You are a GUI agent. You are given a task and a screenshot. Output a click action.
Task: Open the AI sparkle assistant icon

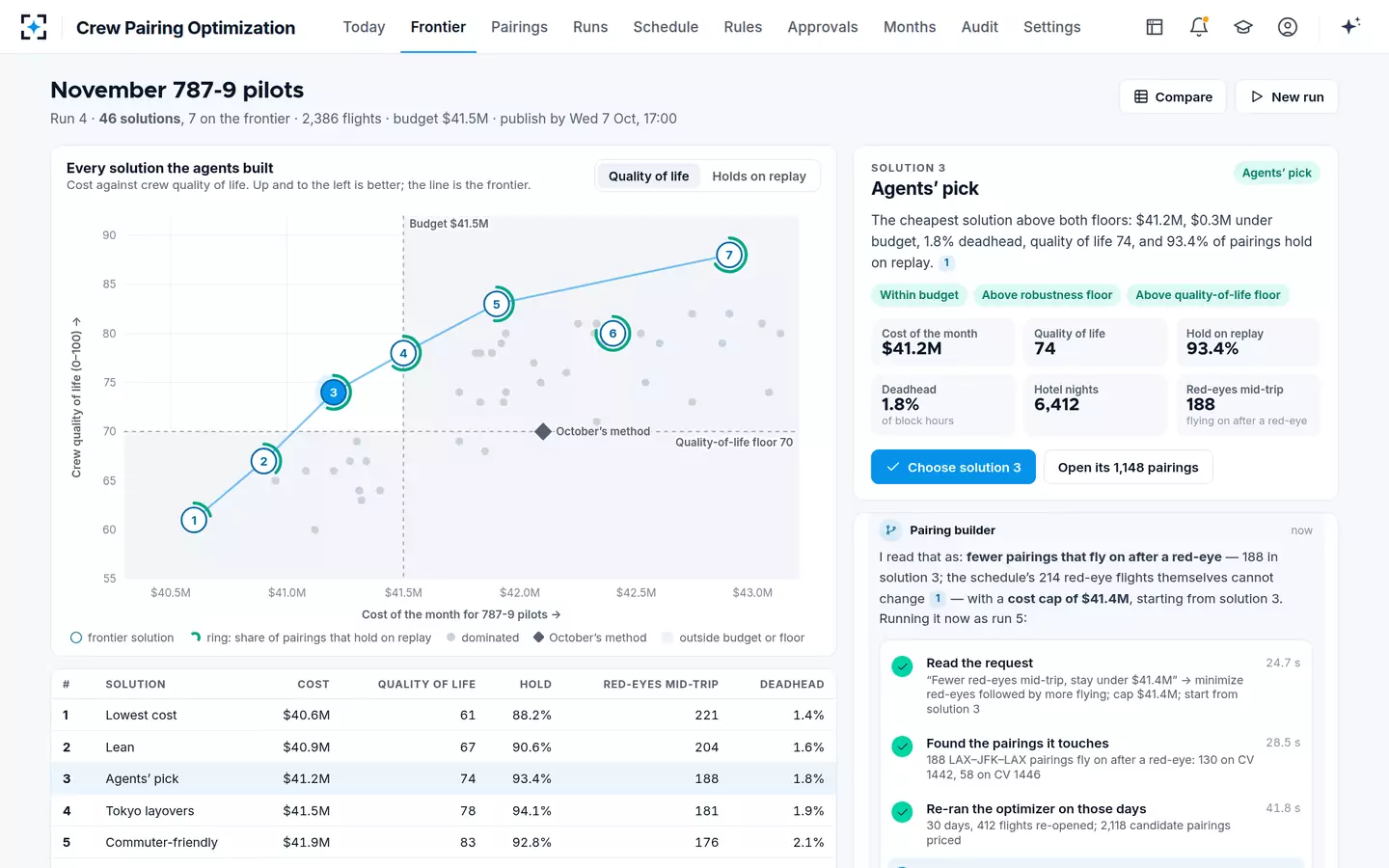(1350, 26)
